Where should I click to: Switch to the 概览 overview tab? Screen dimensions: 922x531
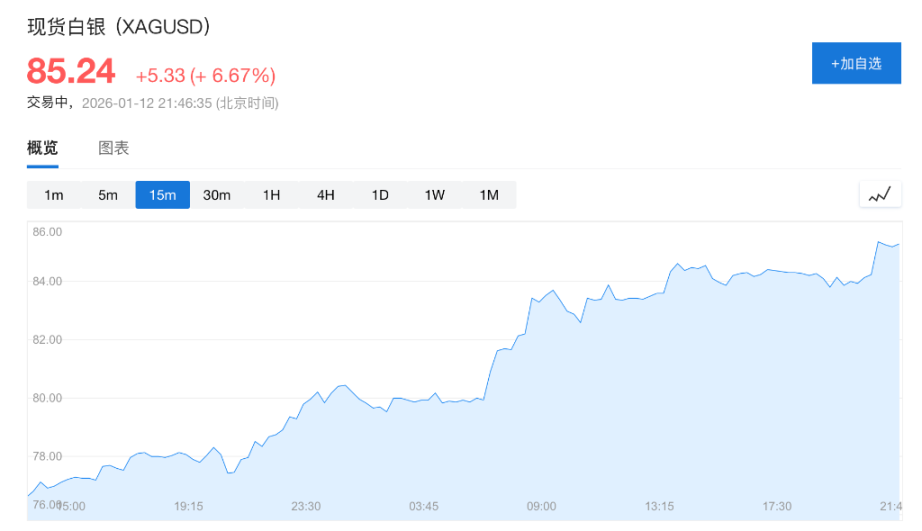click(x=42, y=148)
